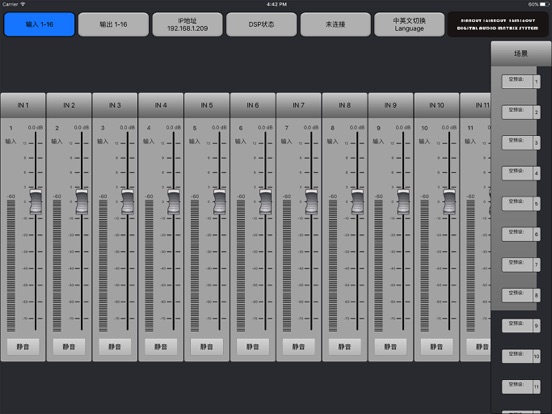Mute input channel 7 with 静音
Image resolution: width=552 pixels, height=414 pixels.
tap(299, 347)
